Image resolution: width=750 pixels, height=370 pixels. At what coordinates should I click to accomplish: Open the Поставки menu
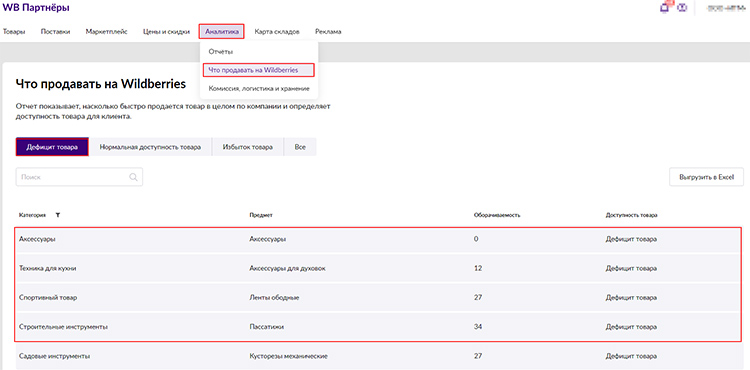coord(55,32)
